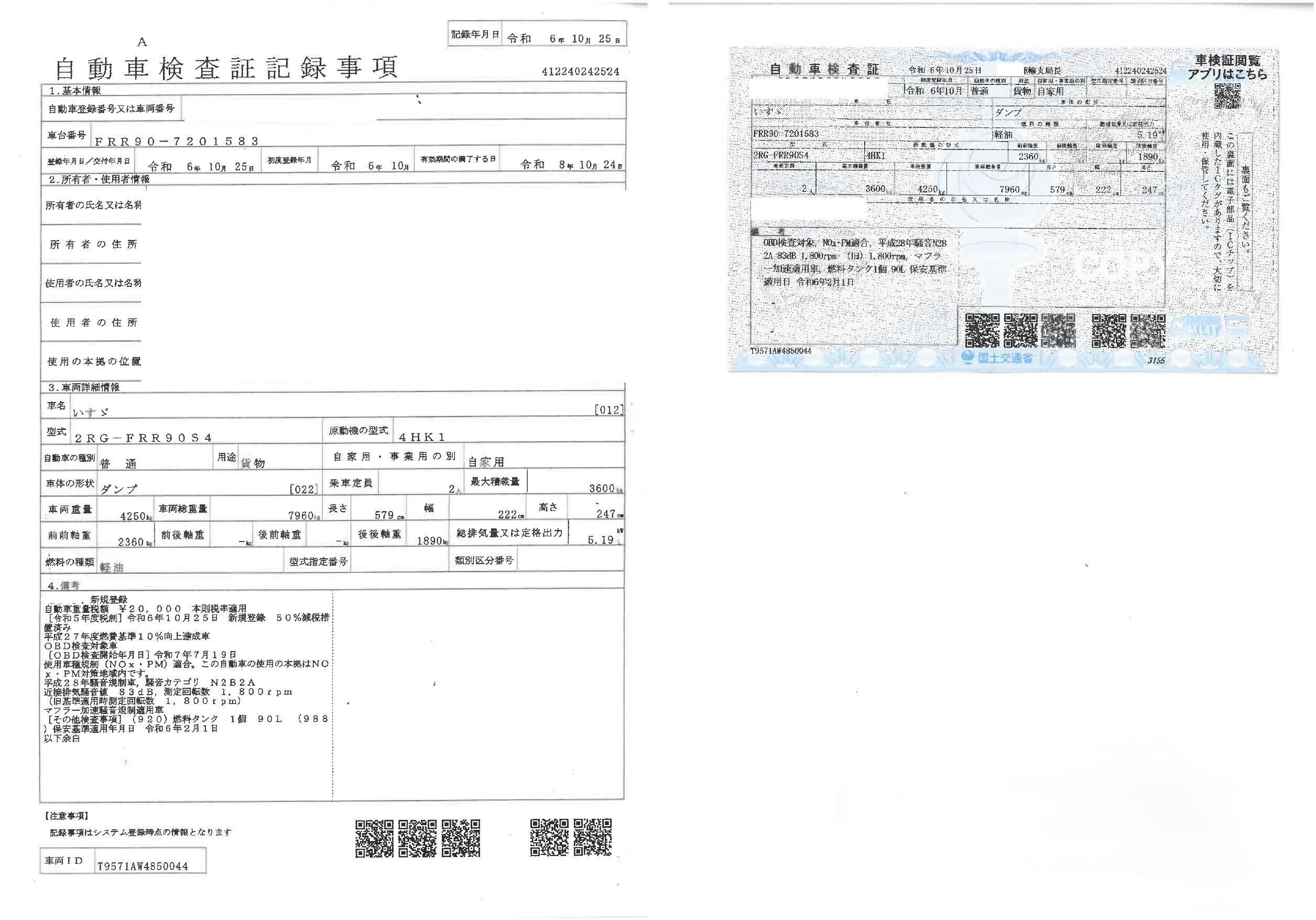Screen dimensions: 1316x920
Task: Click the 所有者の氏名又は名称 label
Action: [x=93, y=204]
